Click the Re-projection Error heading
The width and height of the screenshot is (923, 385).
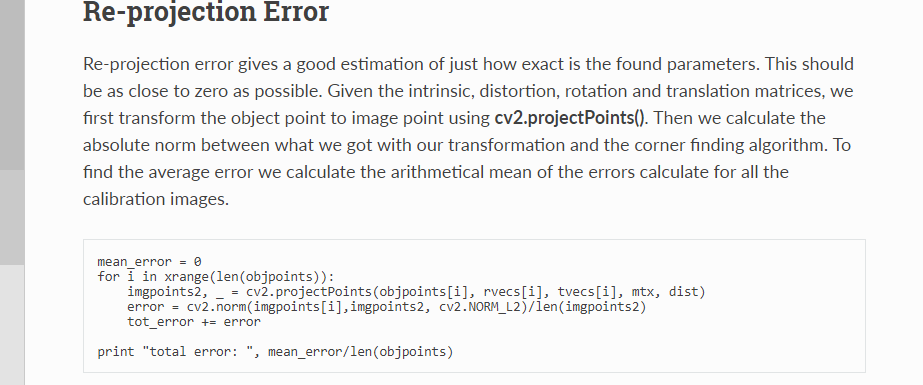pyautogui.click(x=205, y=12)
